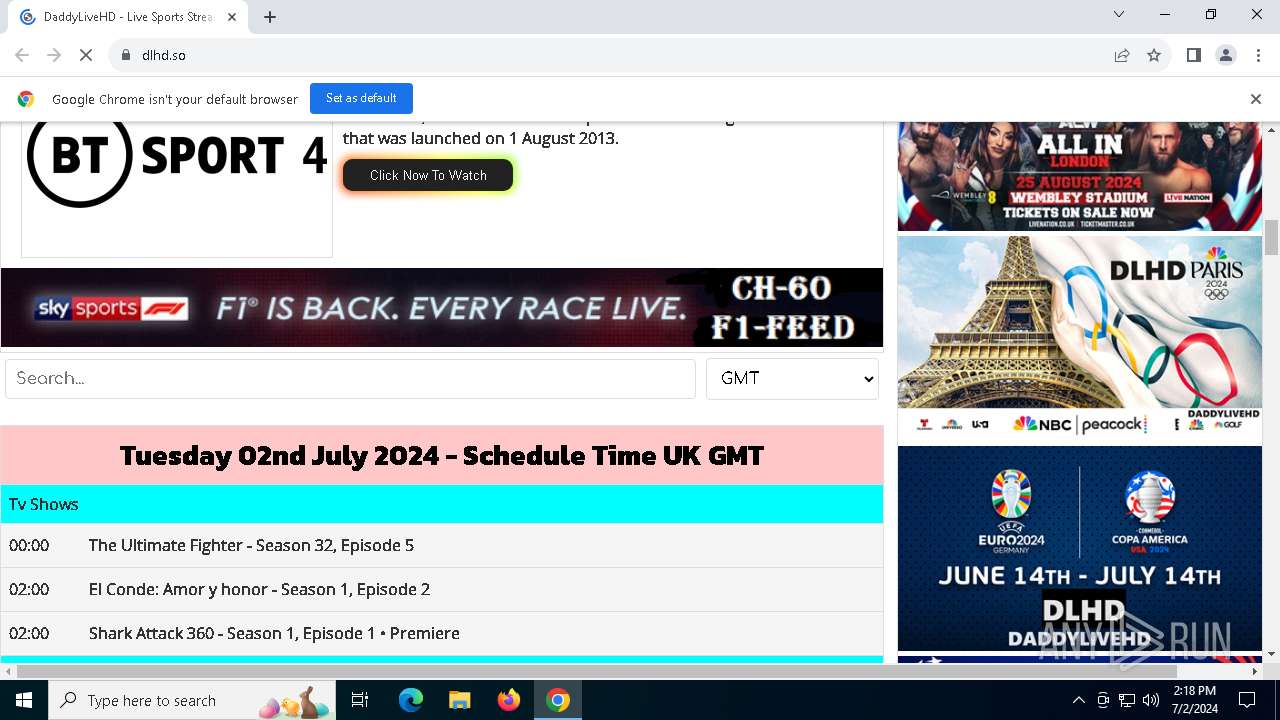
Task: Click Now To Watch BT Sport 4
Action: pyautogui.click(x=428, y=175)
